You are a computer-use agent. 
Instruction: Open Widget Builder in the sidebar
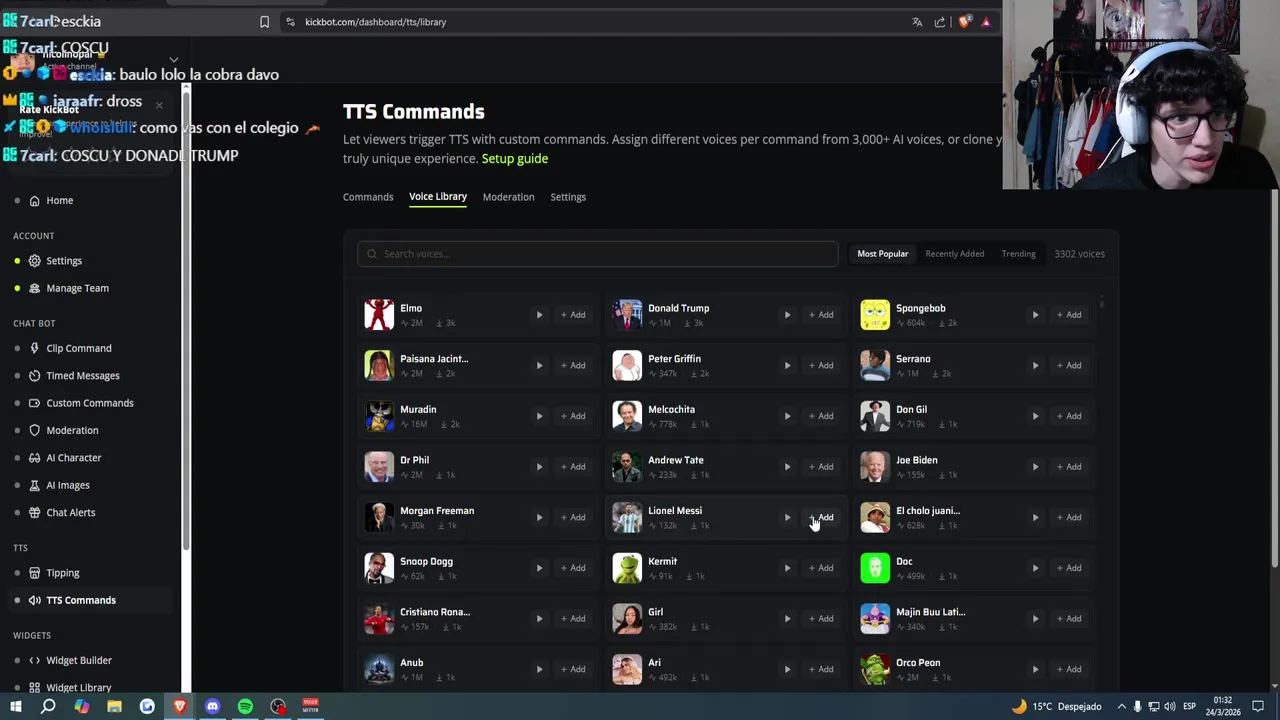click(x=79, y=660)
